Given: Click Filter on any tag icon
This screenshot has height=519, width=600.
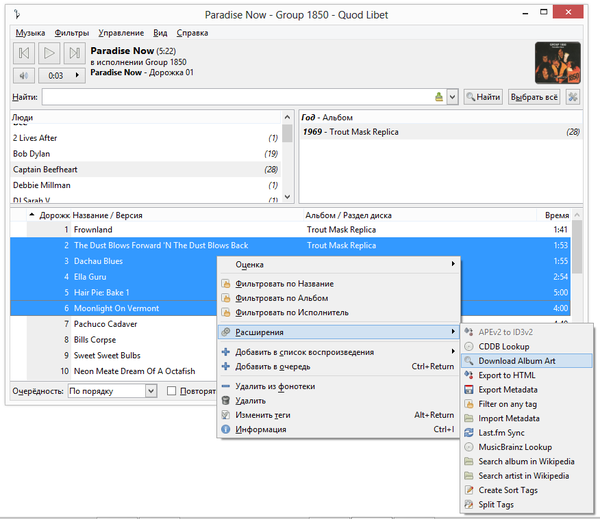Looking at the screenshot, I should tap(469, 404).
